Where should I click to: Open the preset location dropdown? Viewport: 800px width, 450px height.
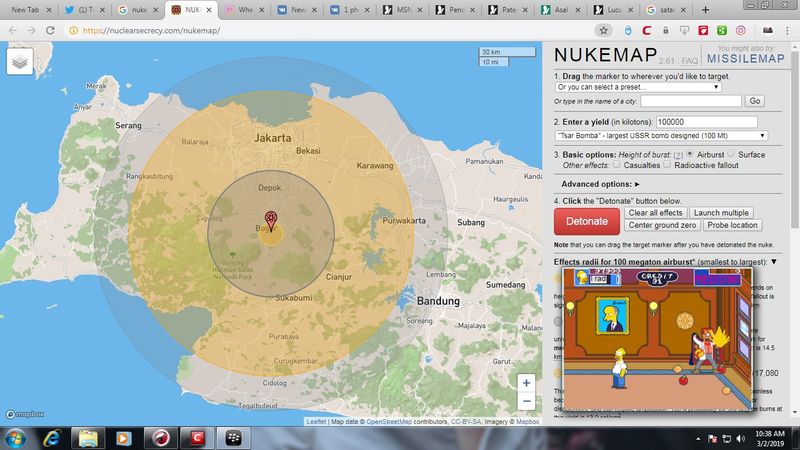point(638,87)
